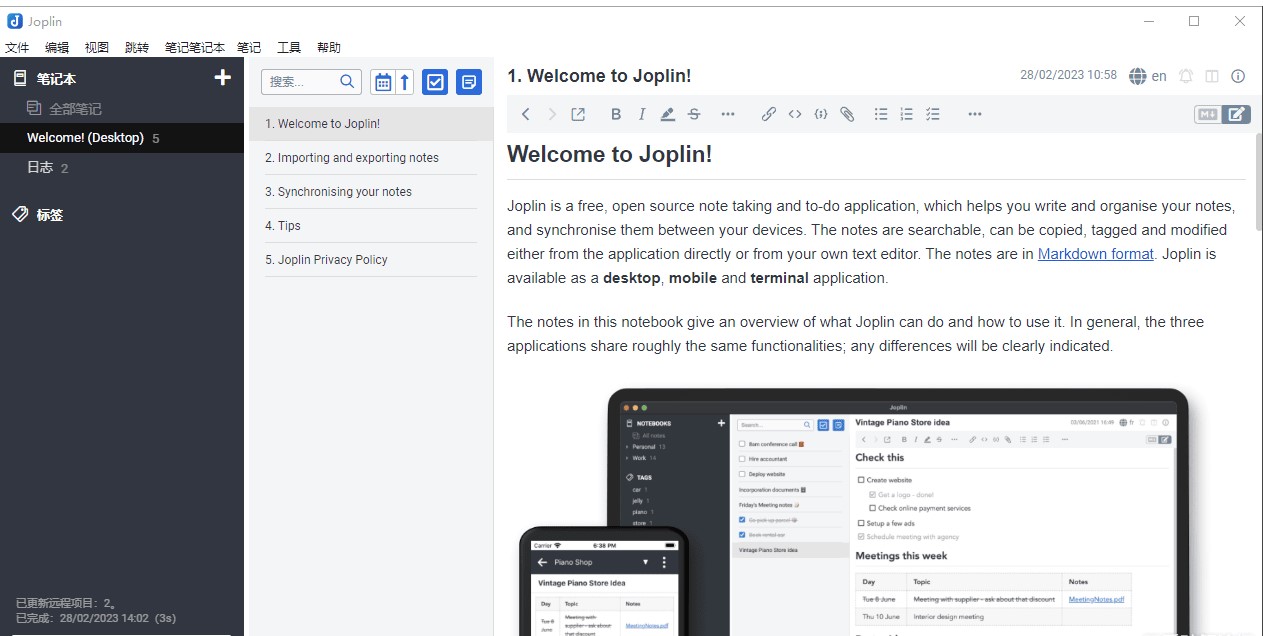Click the bold word terminal in the note

tap(779, 278)
